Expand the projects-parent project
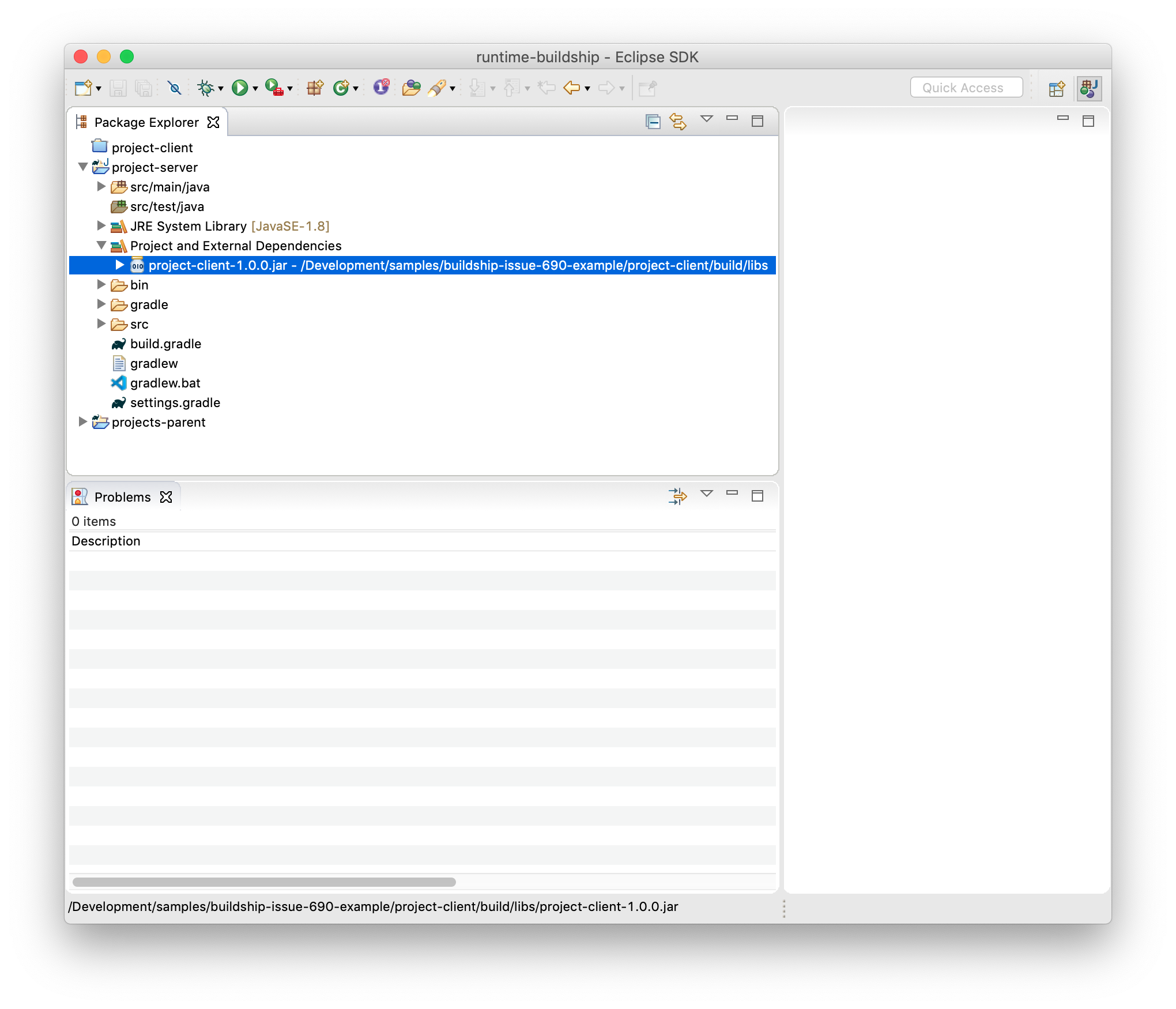1176x1009 pixels. (x=82, y=422)
